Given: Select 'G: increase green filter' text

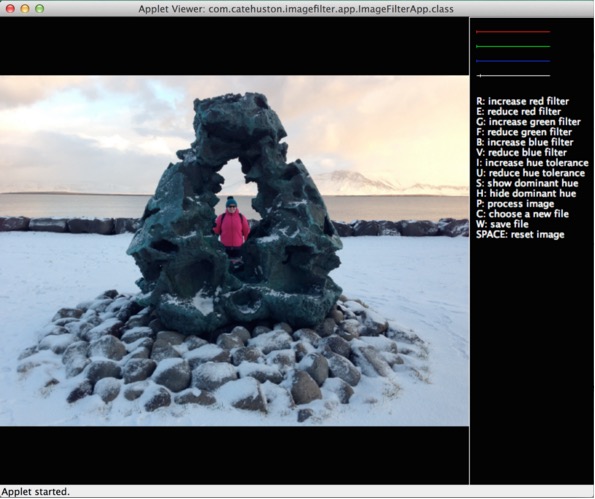Looking at the screenshot, I should (x=528, y=122).
